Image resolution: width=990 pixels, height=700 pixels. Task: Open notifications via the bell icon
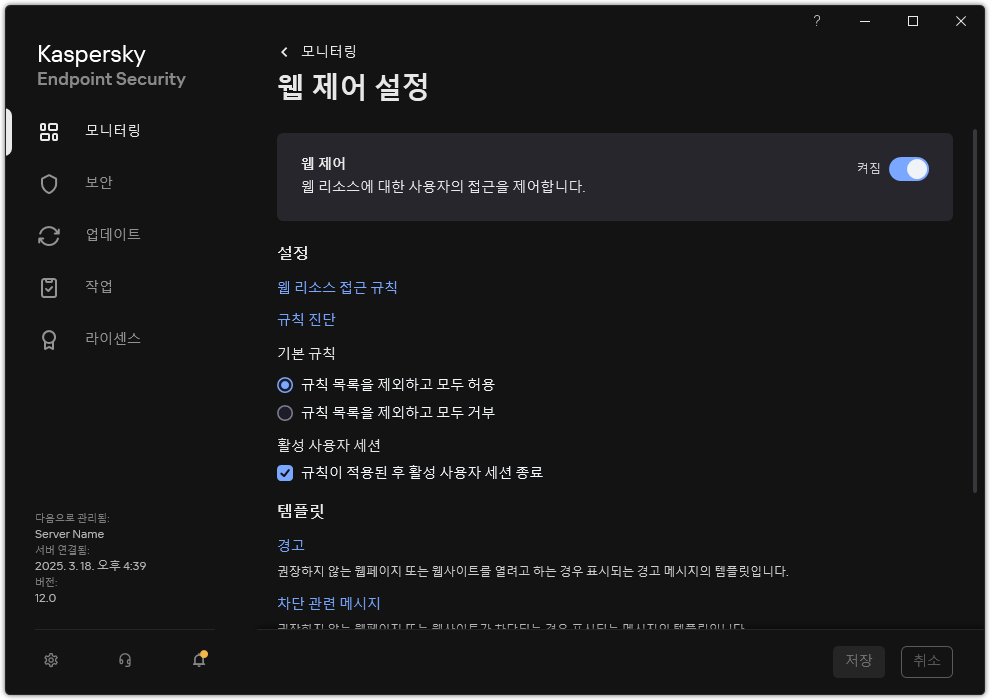[x=198, y=661]
